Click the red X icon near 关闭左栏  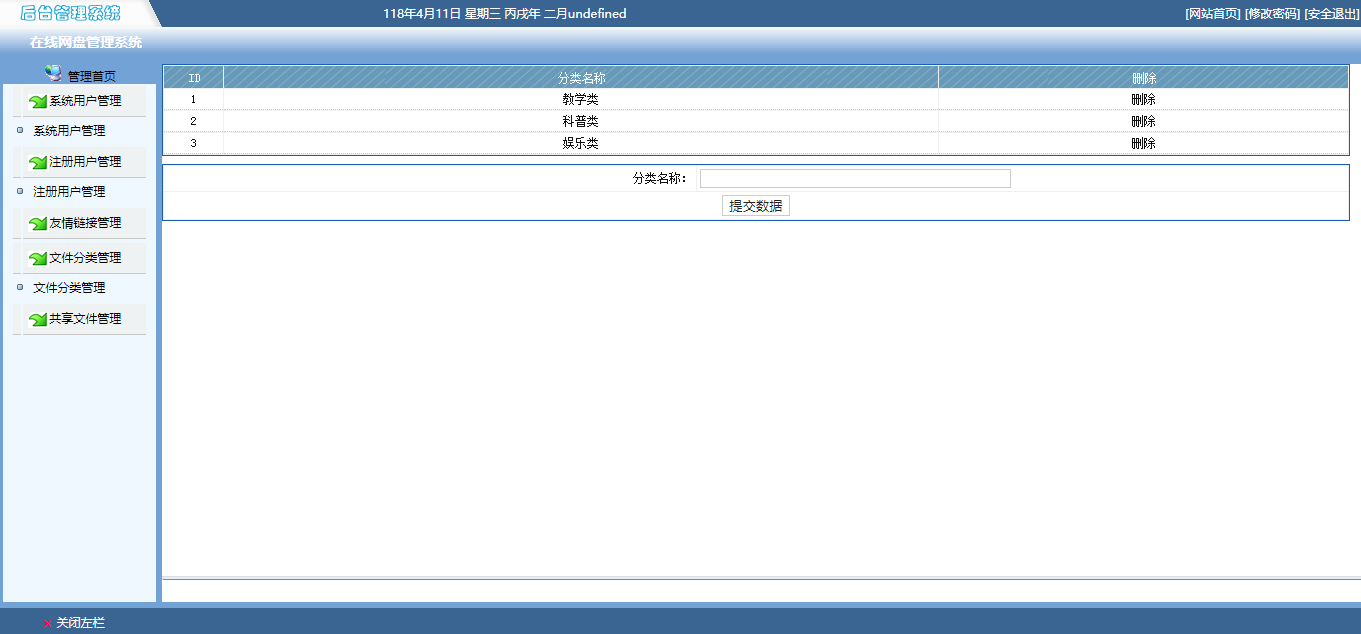pyautogui.click(x=48, y=623)
